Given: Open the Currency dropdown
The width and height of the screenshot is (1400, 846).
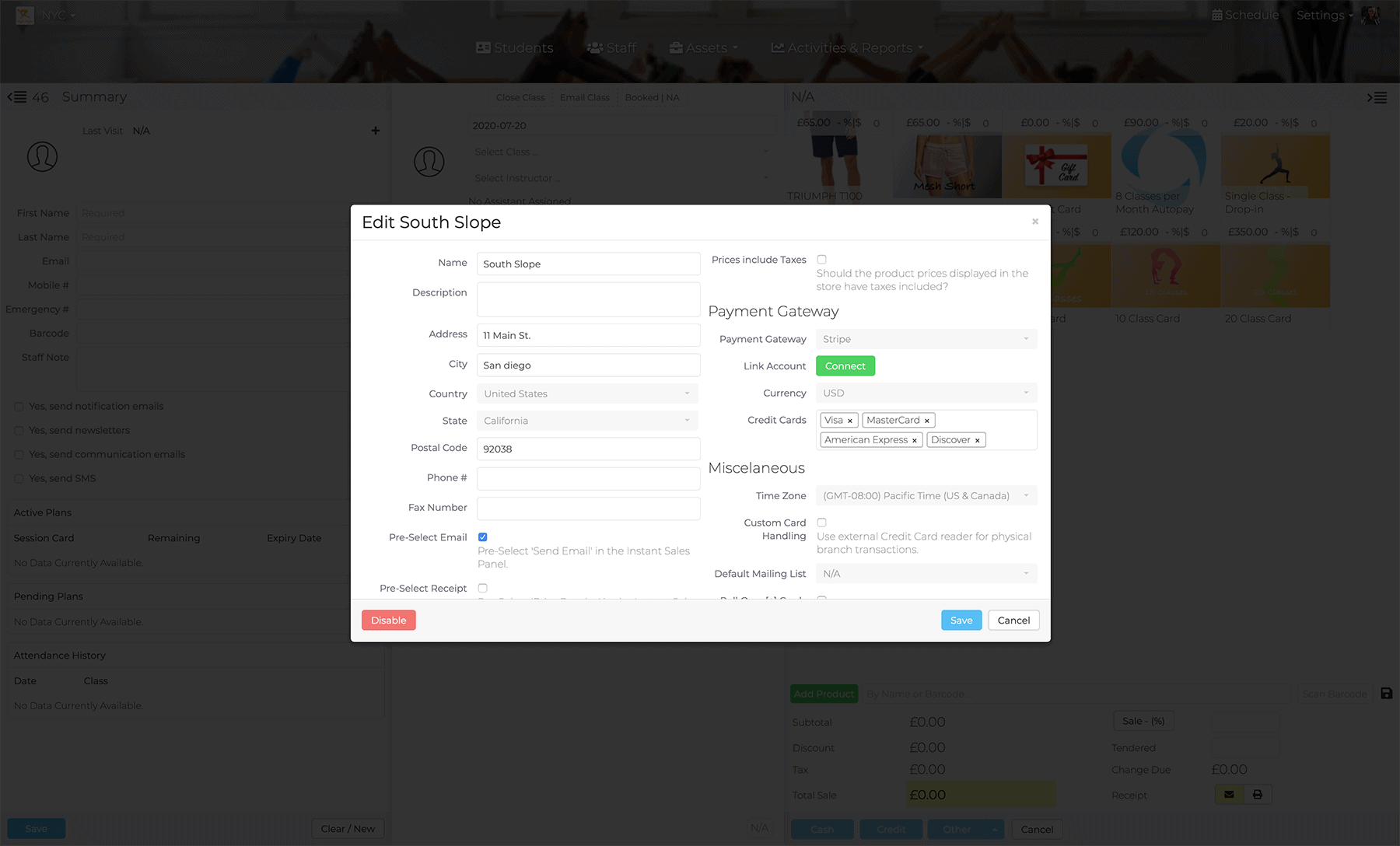Looking at the screenshot, I should (926, 393).
